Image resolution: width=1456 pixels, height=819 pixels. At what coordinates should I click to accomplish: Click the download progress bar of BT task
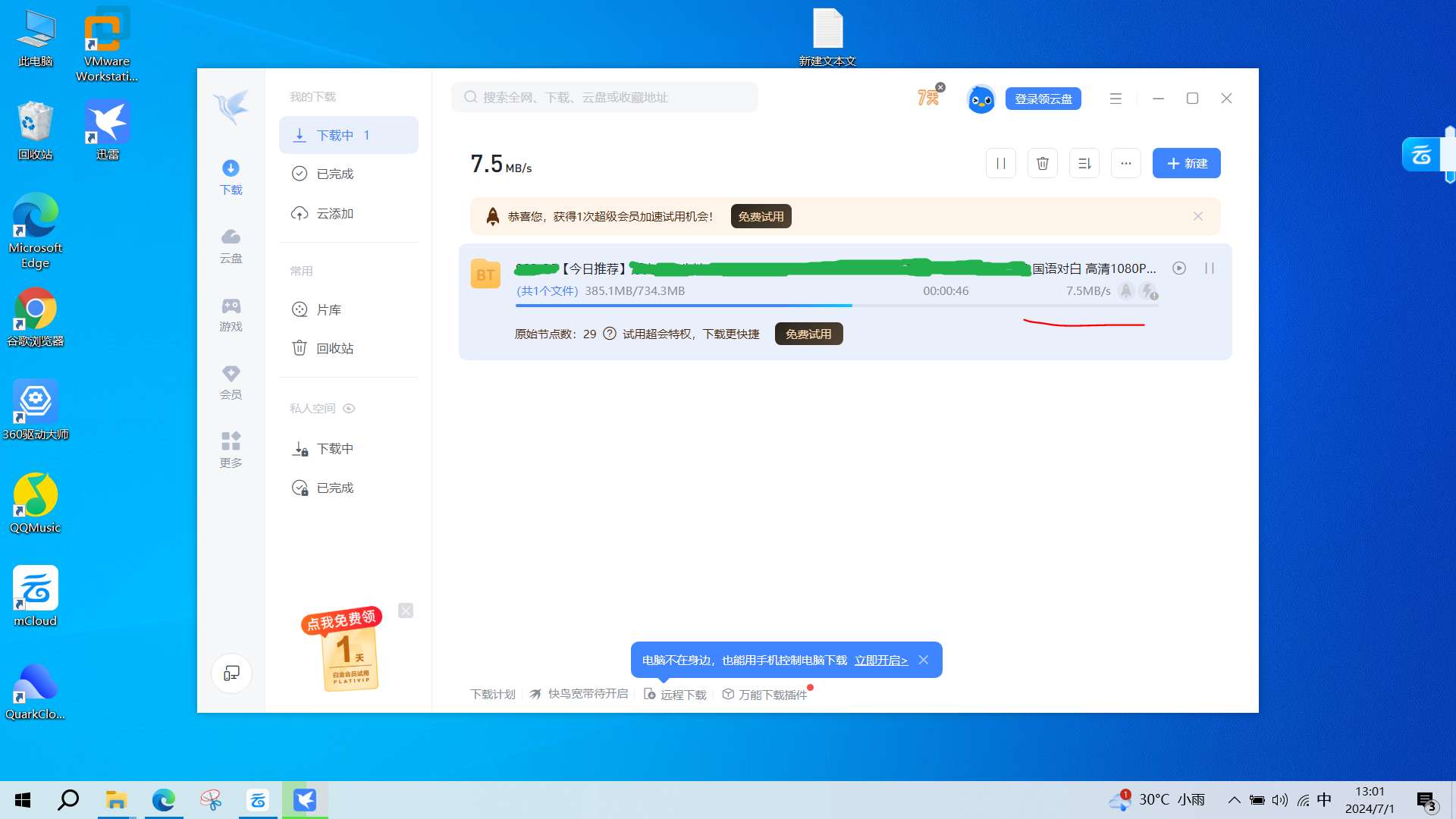[834, 305]
